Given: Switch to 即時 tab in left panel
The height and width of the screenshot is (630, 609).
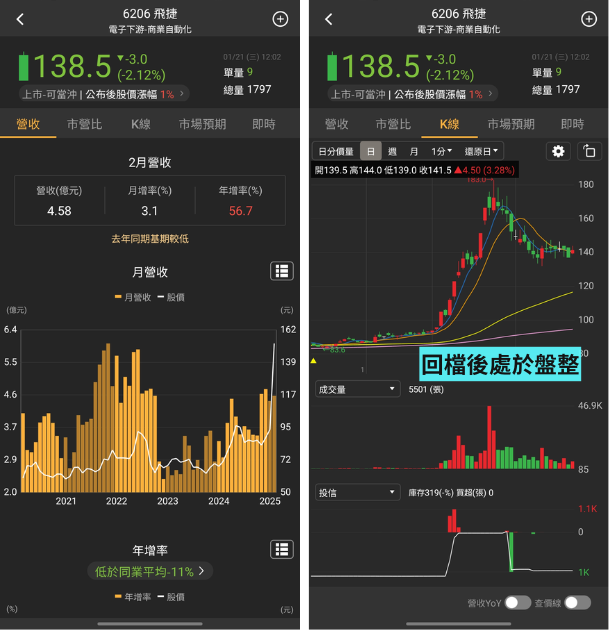Looking at the screenshot, I should pyautogui.click(x=264, y=124).
